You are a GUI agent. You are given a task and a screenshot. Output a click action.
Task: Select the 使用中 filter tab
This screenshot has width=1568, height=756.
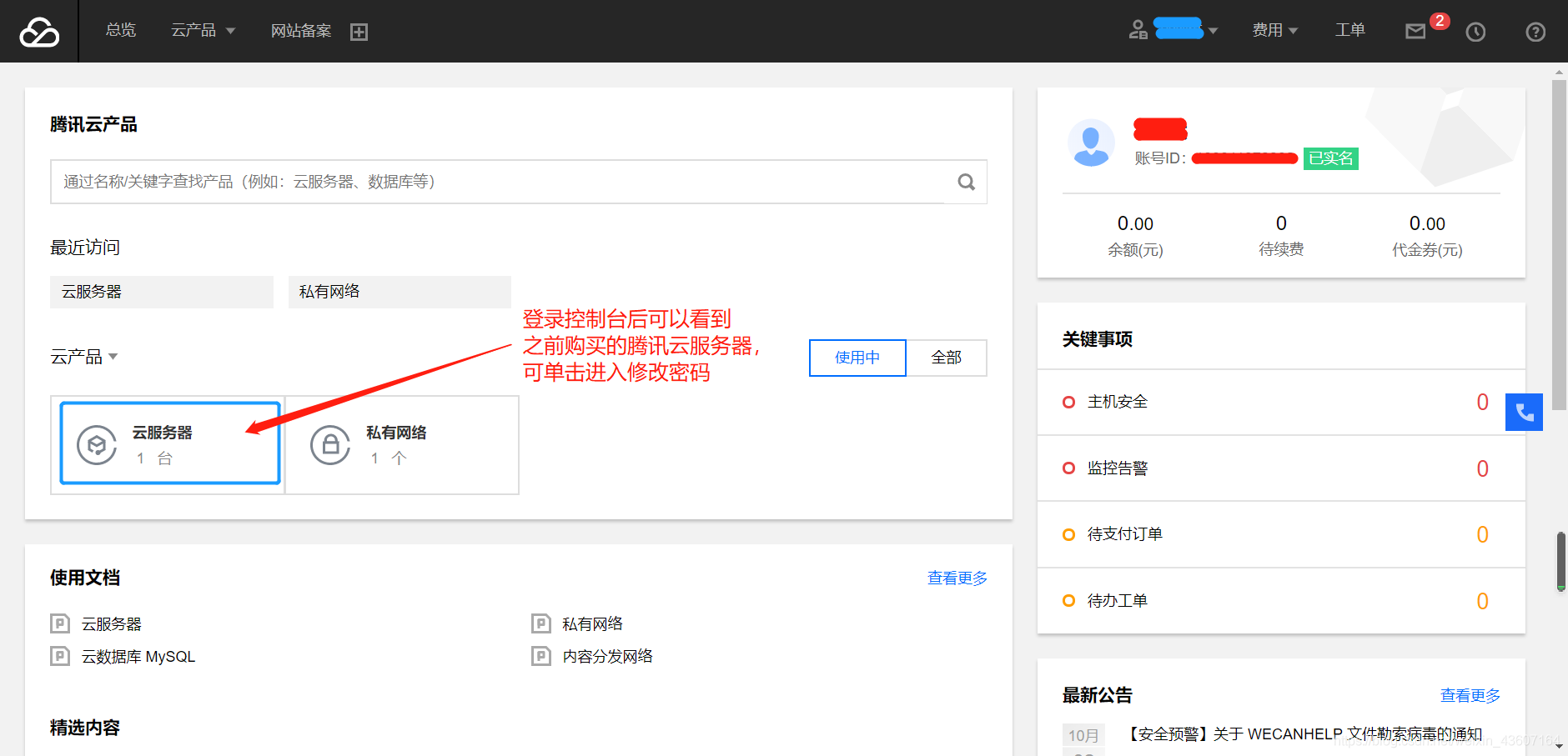pos(857,358)
